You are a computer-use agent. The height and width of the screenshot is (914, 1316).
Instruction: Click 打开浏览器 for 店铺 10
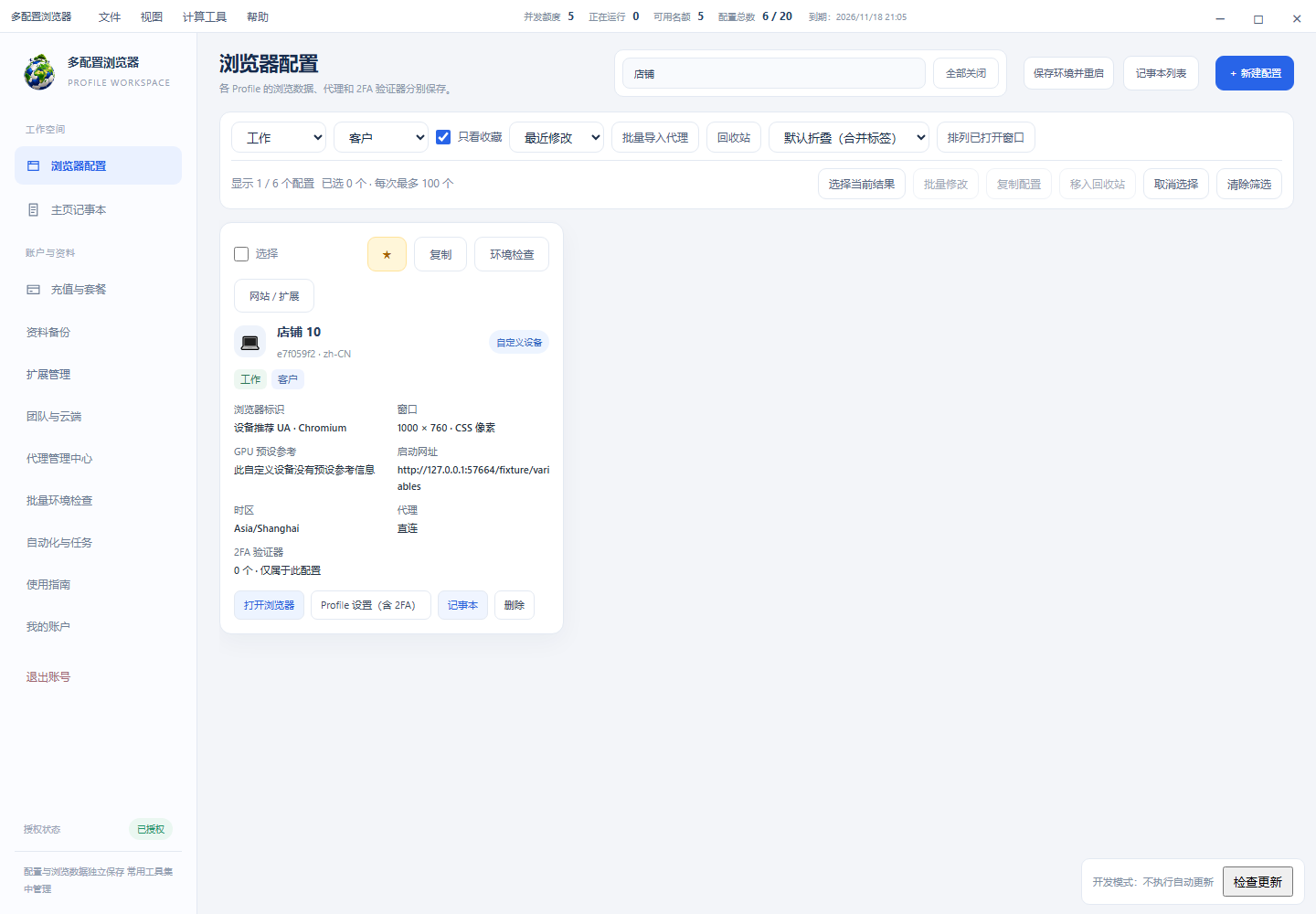coord(269,605)
